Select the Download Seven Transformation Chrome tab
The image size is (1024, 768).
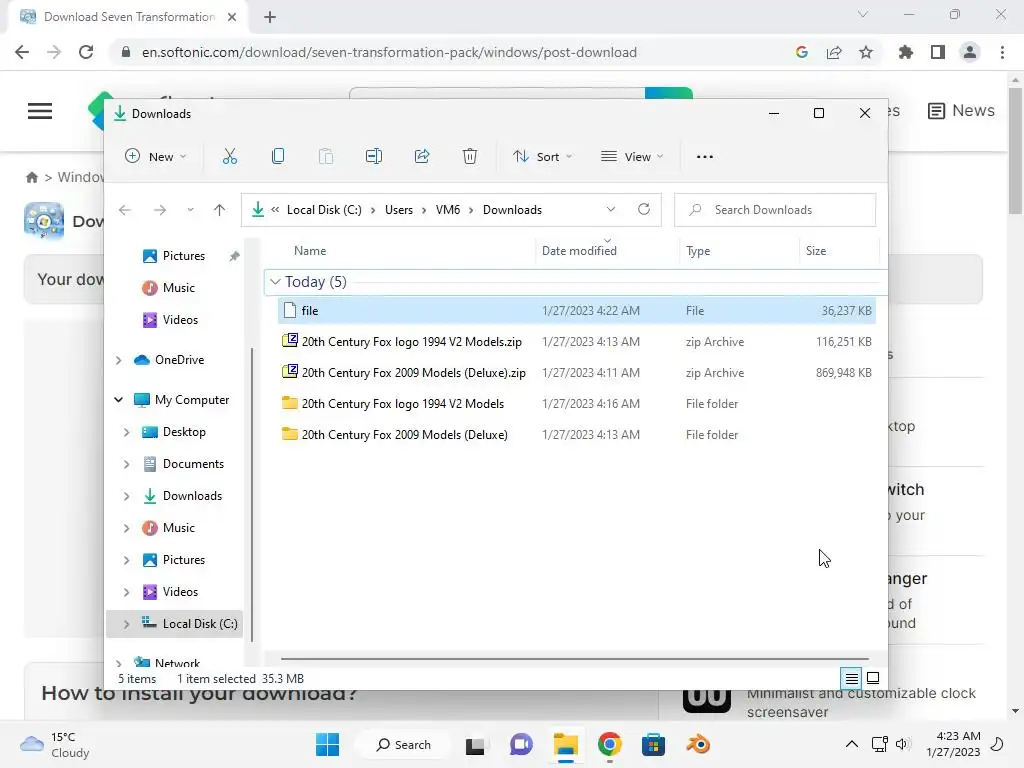129,17
